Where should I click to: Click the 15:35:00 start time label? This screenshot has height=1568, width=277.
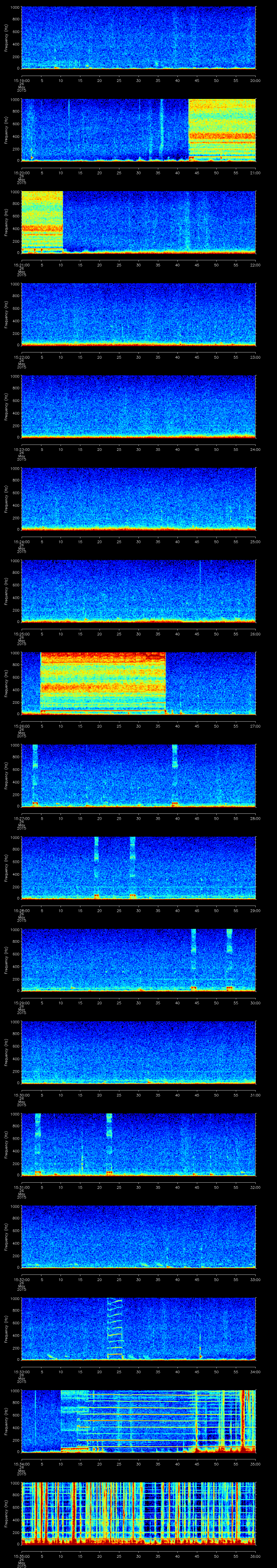[x=21, y=1556]
